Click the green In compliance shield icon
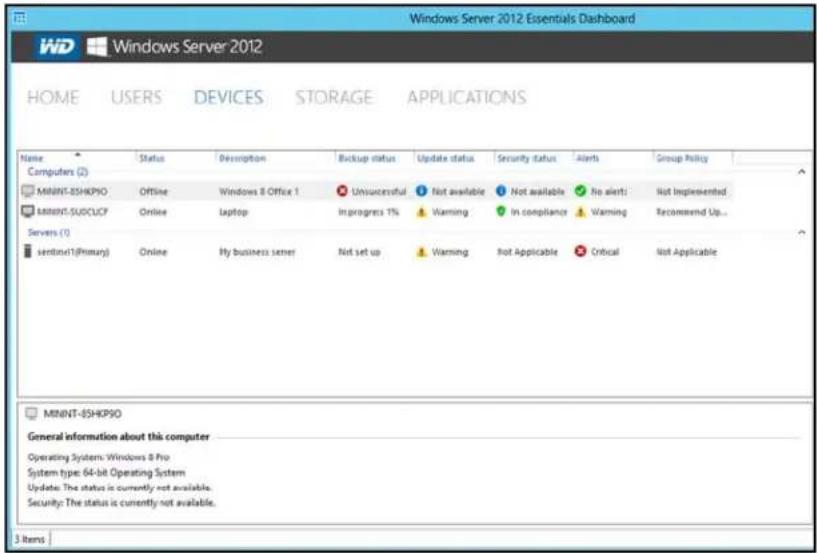This screenshot has height=553, width=817. tap(501, 212)
